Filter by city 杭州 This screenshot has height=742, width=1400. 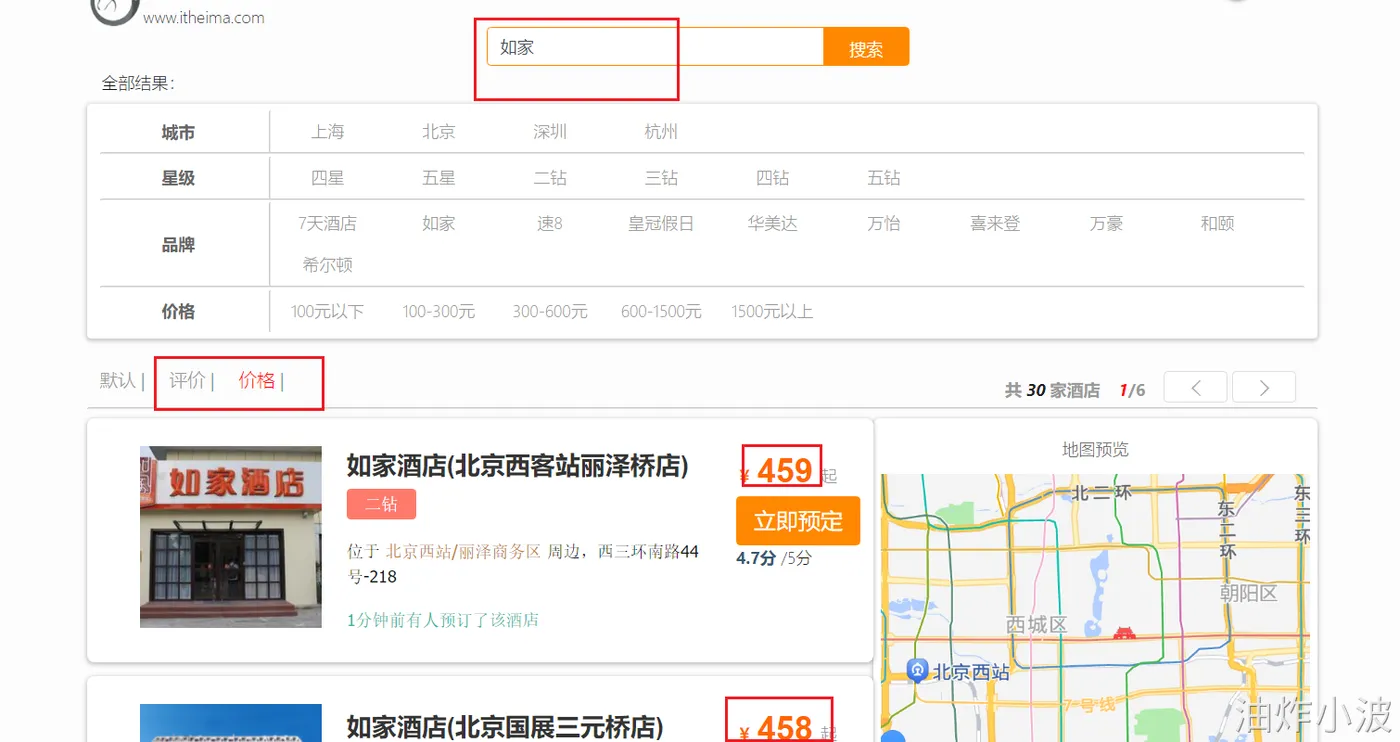point(661,132)
